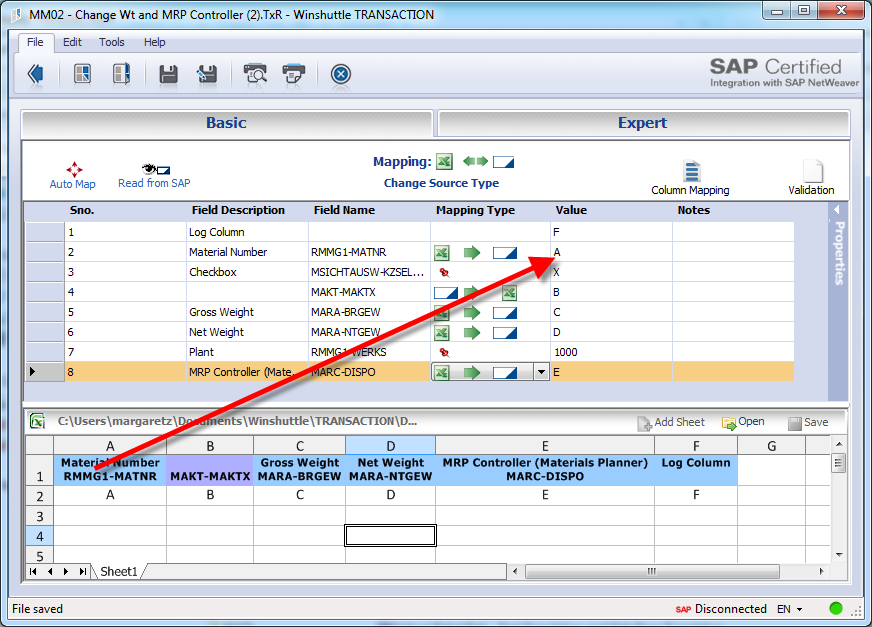Click the green arrow in the Material Number row
The height and width of the screenshot is (627, 872).
[472, 253]
